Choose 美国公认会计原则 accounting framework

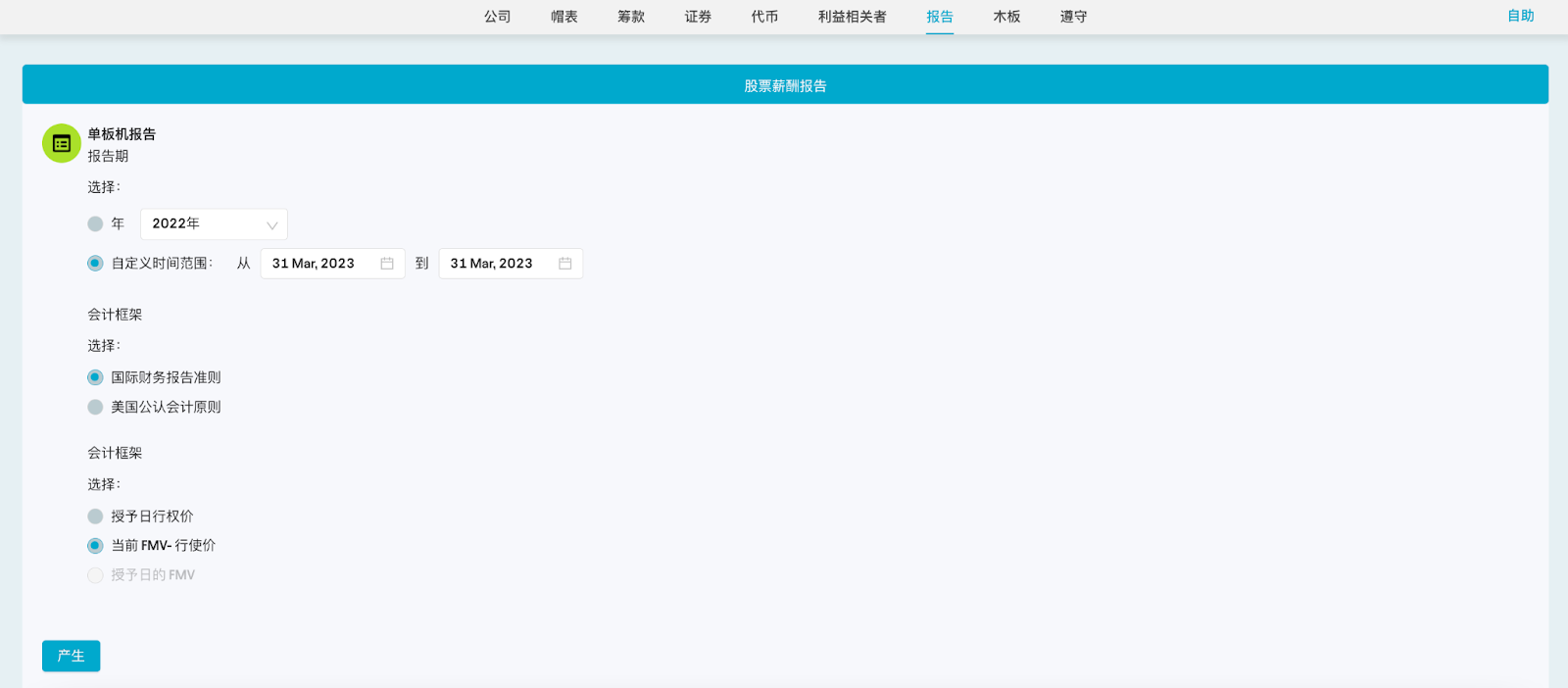pos(95,407)
